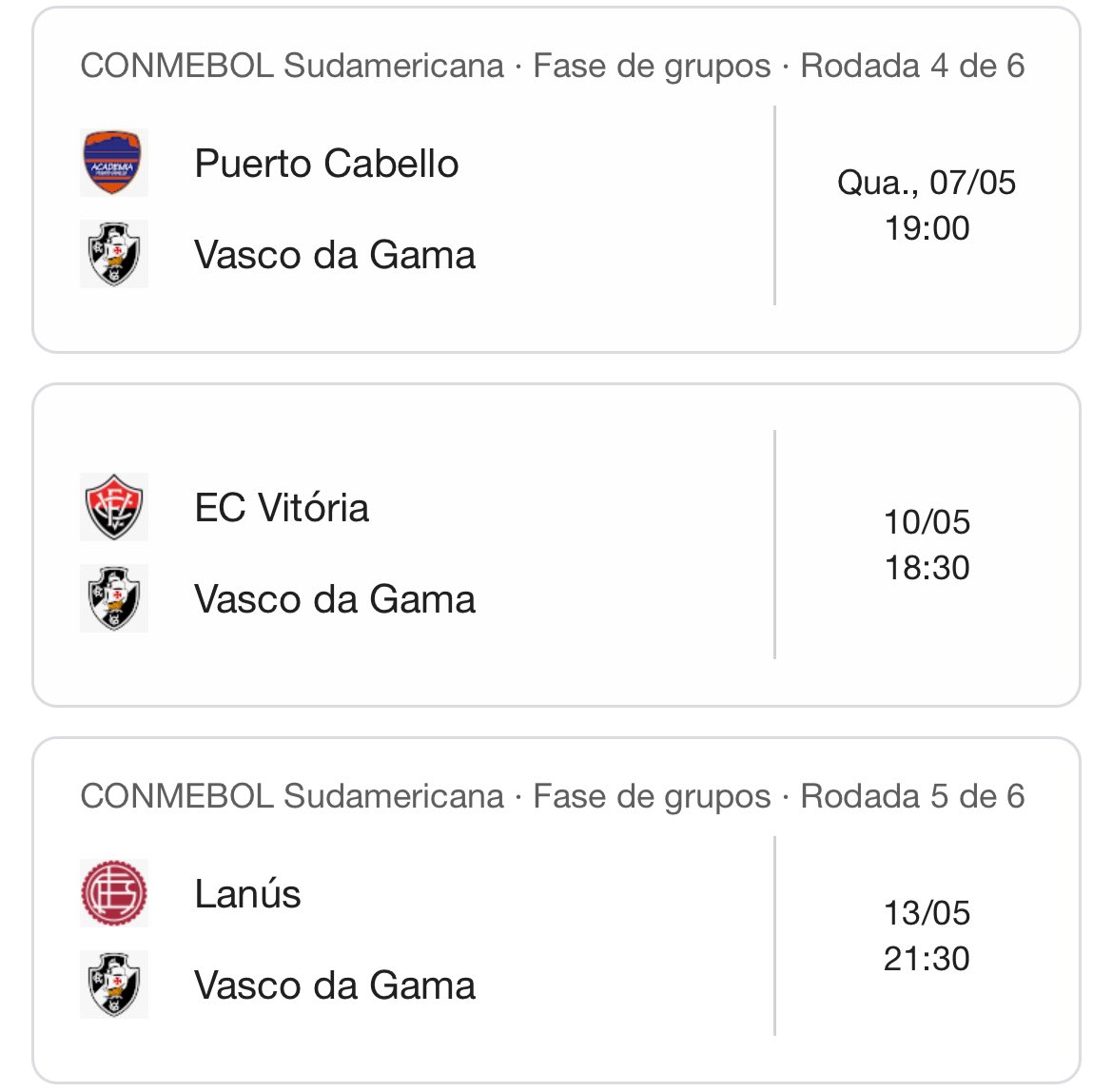This screenshot has height=1092, width=1113.
Task: Select the EC Vitória club crest
Action: coord(113,507)
